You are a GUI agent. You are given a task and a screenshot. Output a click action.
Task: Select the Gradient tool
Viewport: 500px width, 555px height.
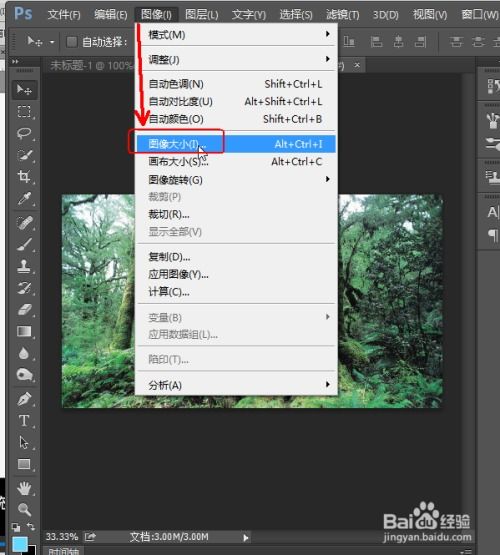click(24, 331)
